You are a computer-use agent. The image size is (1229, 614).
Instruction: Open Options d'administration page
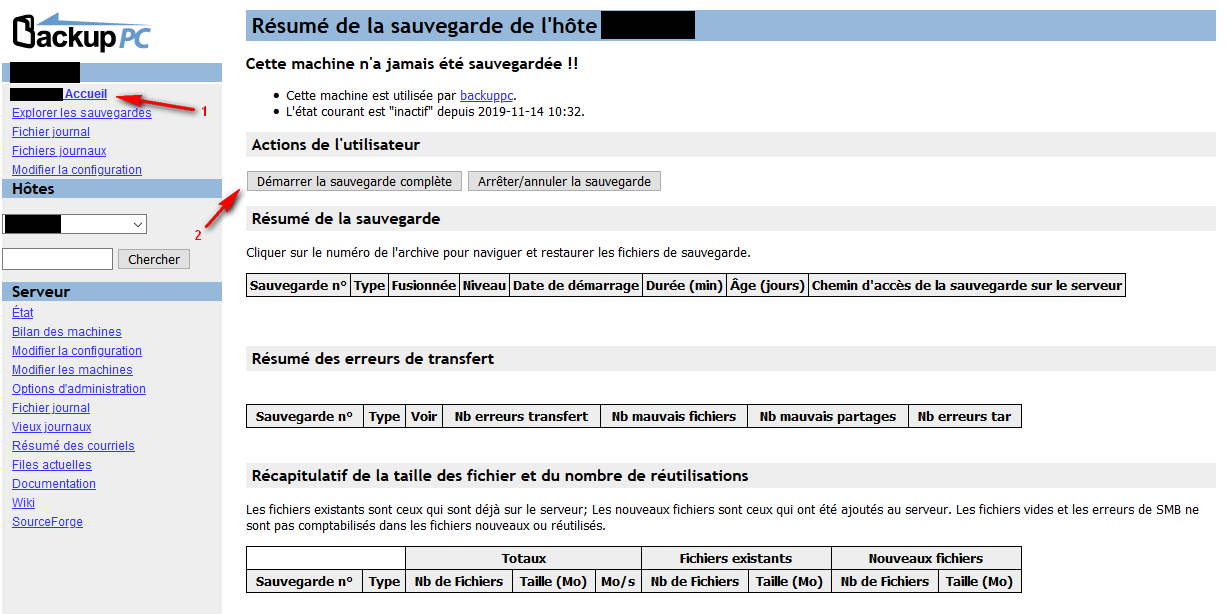click(79, 389)
